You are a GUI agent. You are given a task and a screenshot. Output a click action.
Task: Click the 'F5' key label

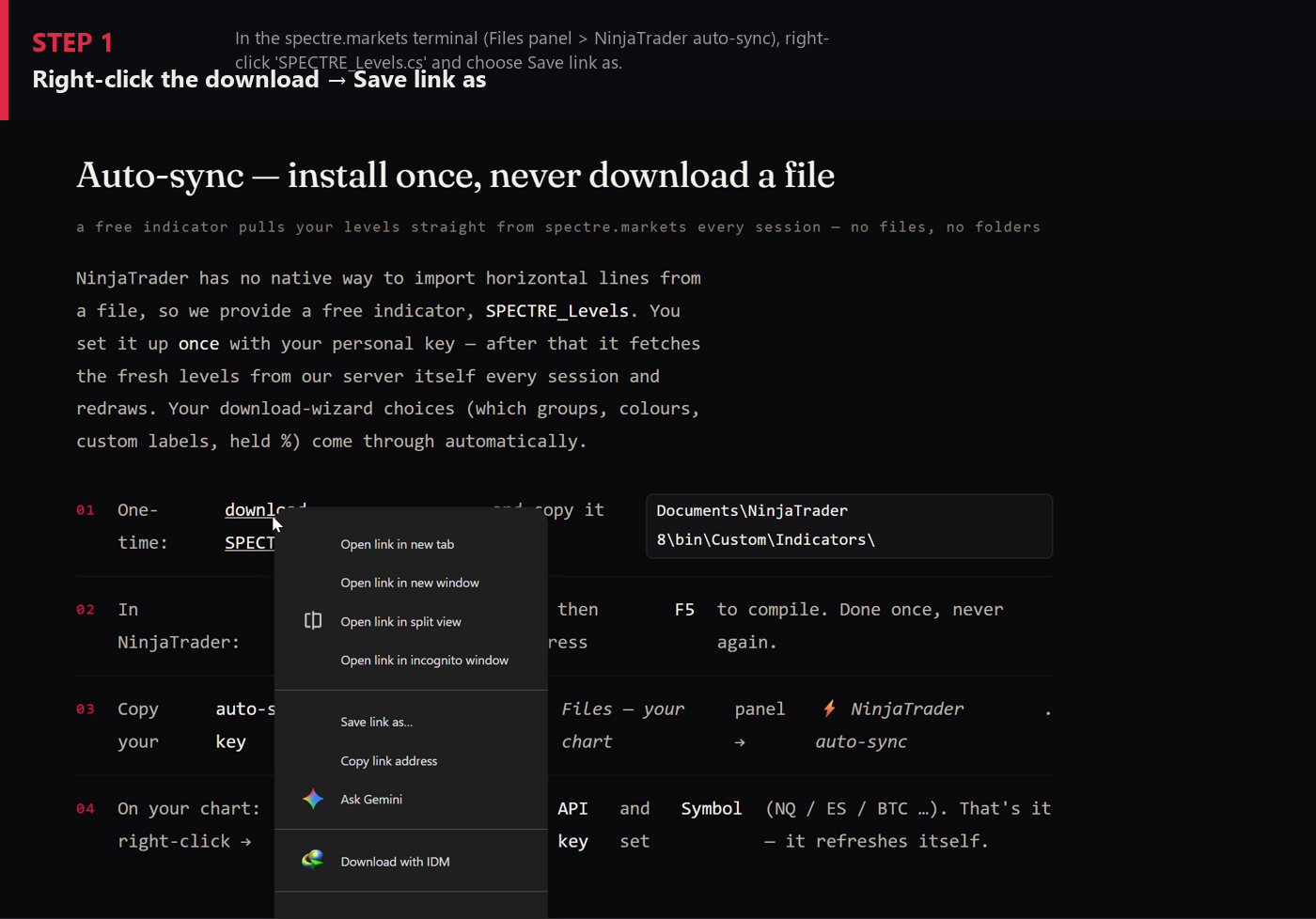[684, 609]
